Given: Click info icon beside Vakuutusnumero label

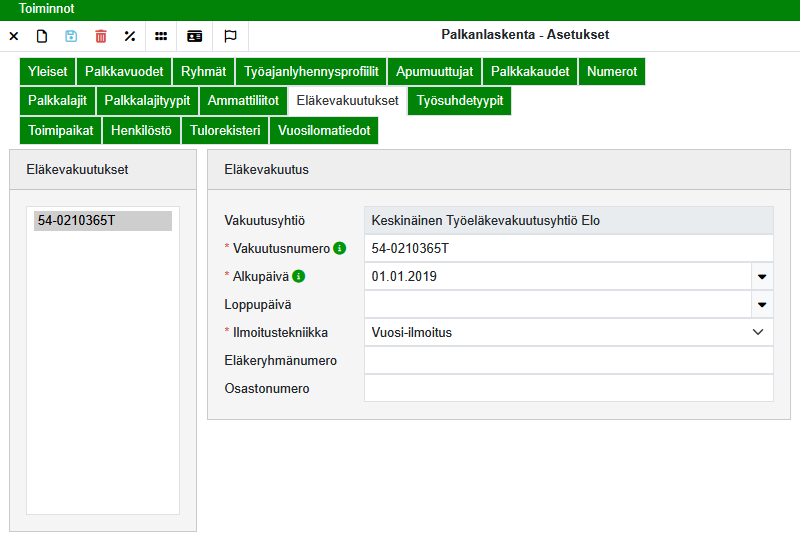Looking at the screenshot, I should coord(340,248).
